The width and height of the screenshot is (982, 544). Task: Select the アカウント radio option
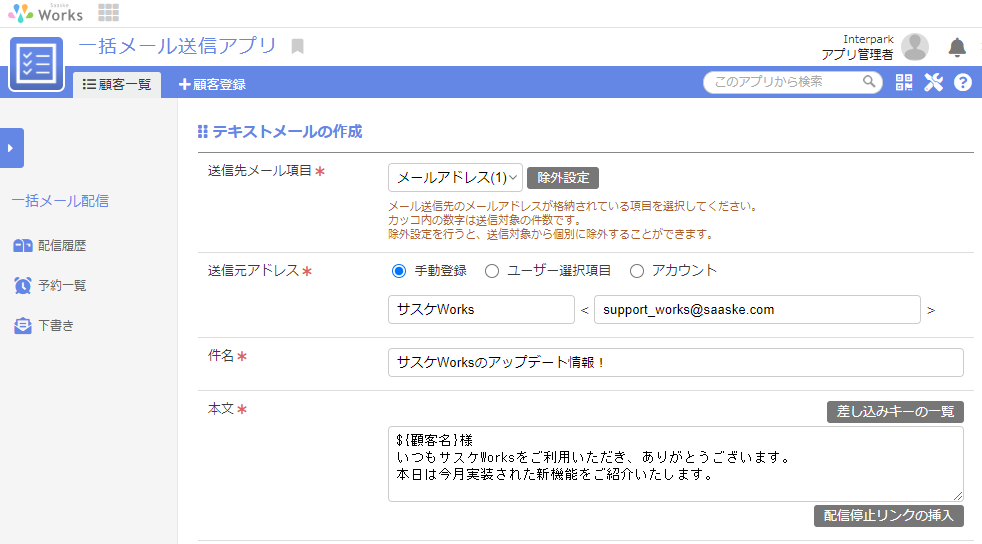pos(636,271)
